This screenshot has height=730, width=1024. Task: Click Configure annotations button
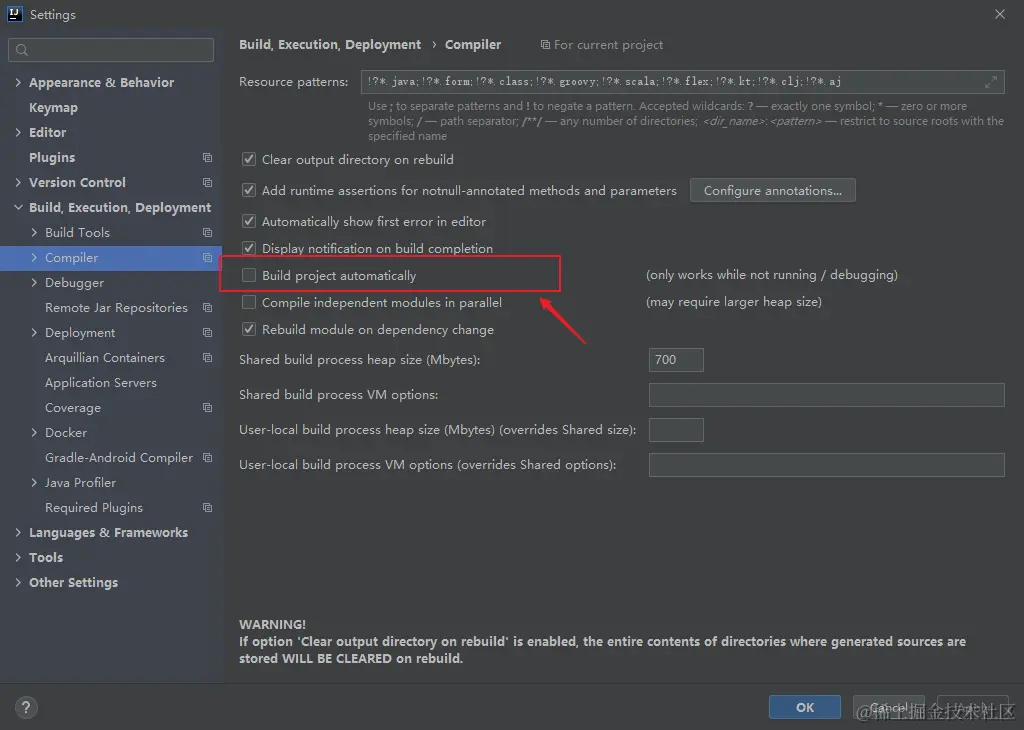pyautogui.click(x=773, y=190)
